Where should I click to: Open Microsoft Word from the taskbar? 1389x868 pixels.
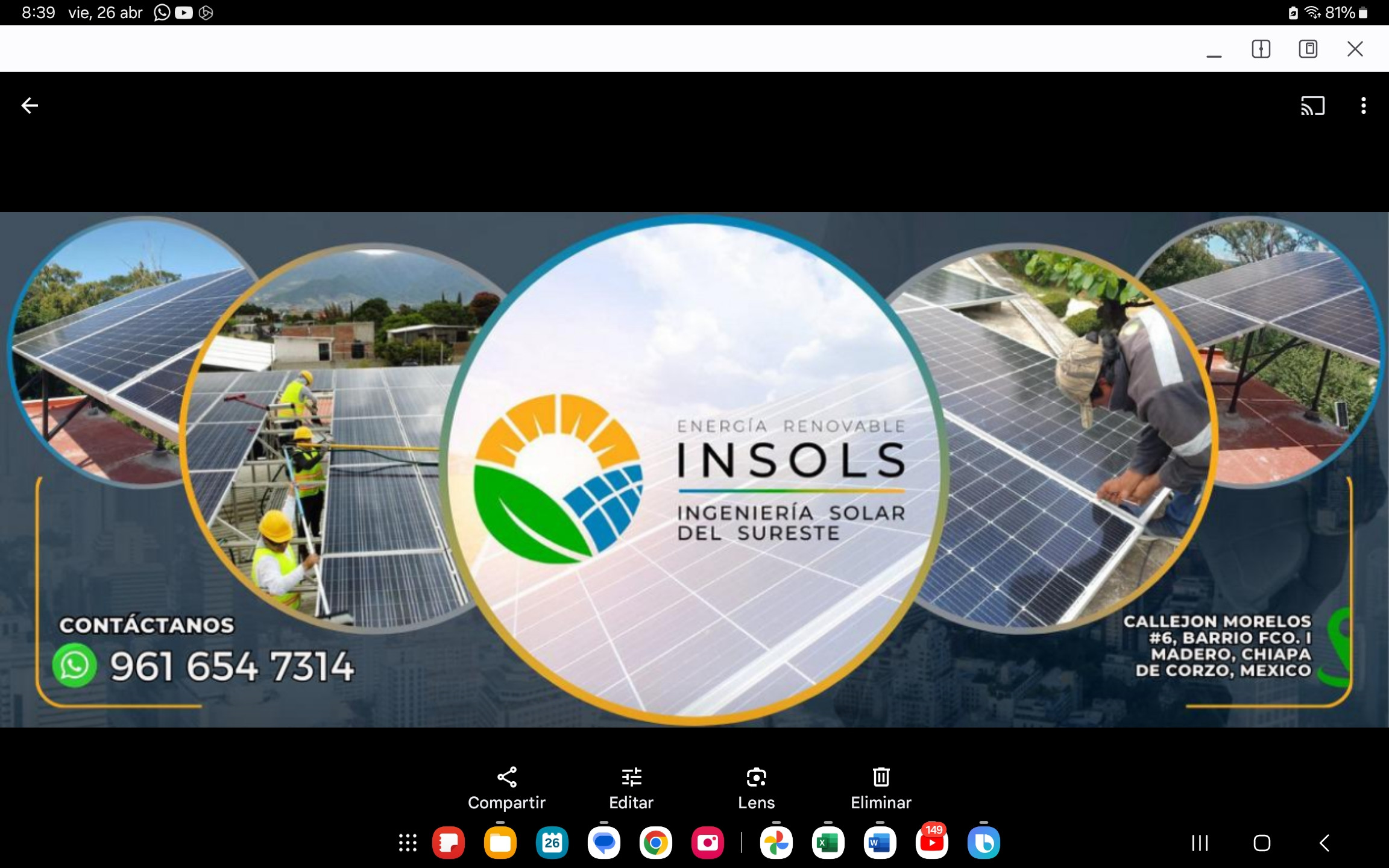(880, 843)
